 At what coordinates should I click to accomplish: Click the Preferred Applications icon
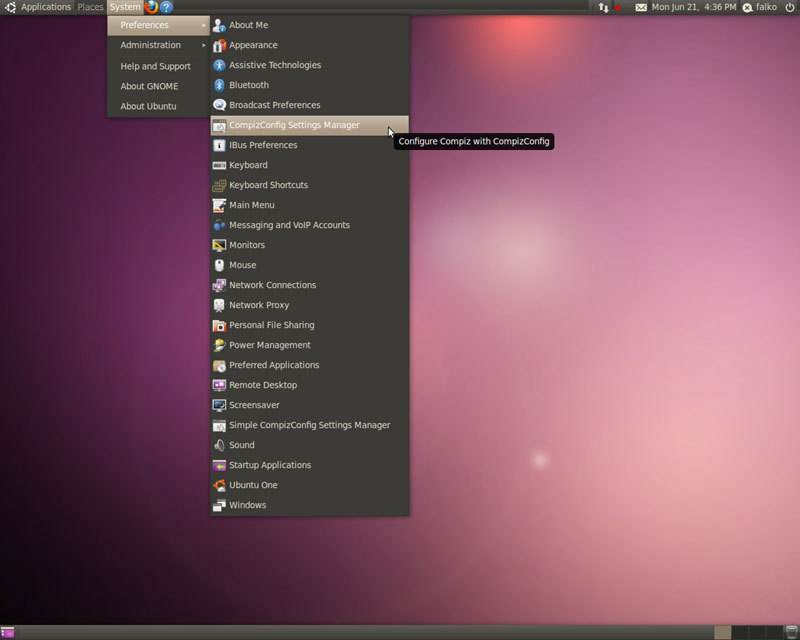tap(219, 365)
